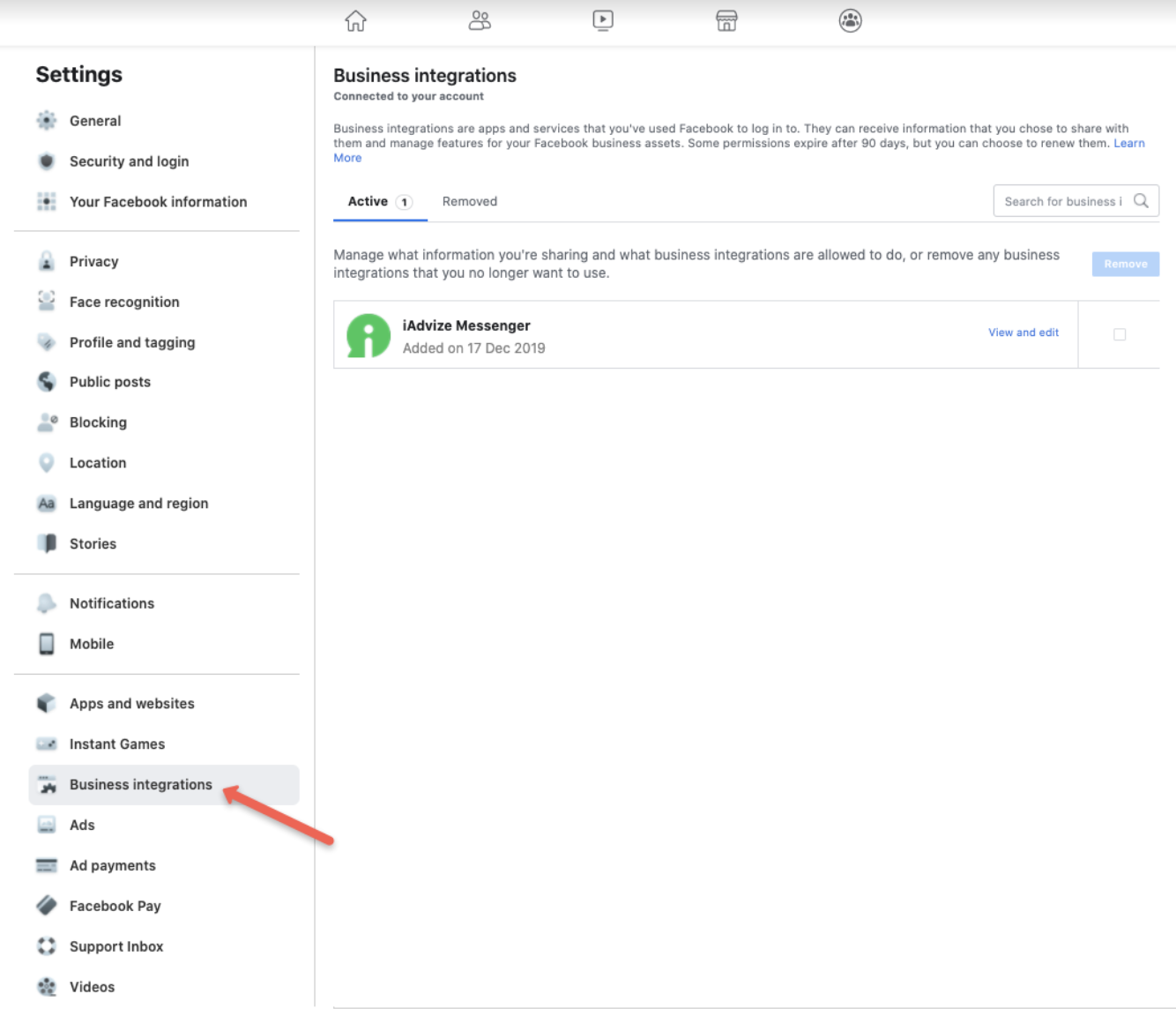1176x1009 pixels.
Task: Open the Groups icon in top bar
Action: [x=851, y=20]
